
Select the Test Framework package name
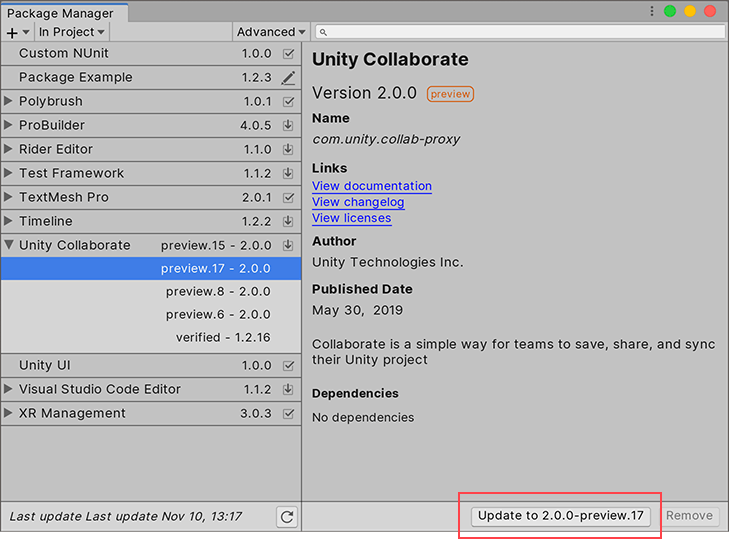72,173
